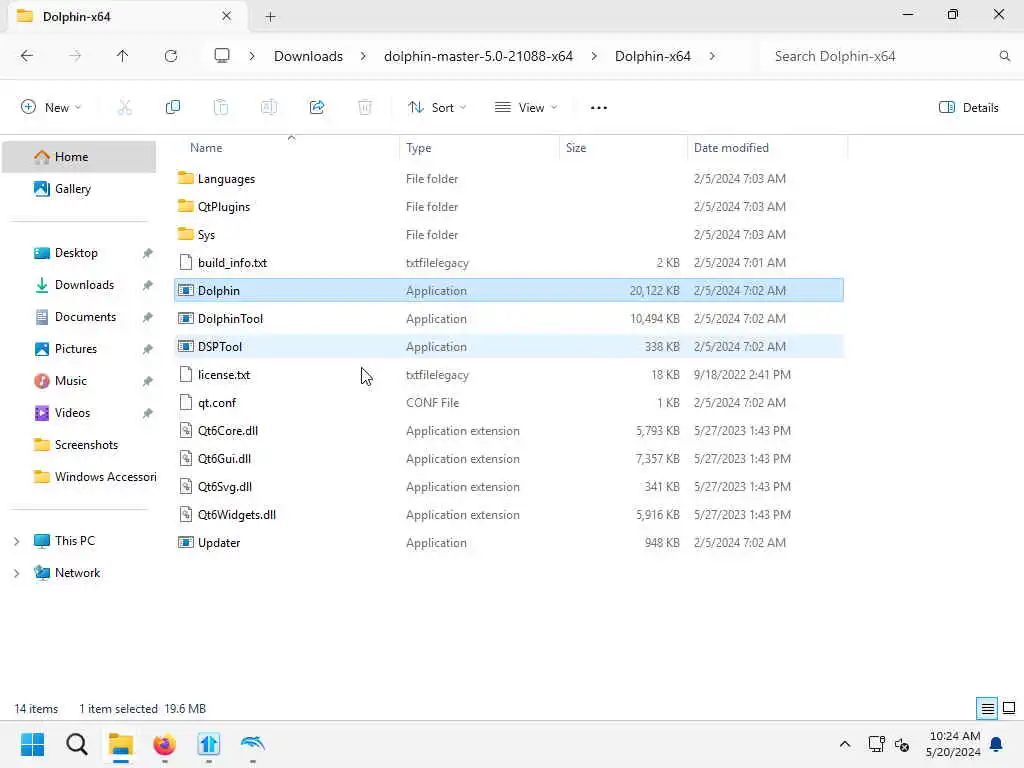Click the taskbar app with upward arrow icon
This screenshot has width=1024, height=768.
click(x=209, y=744)
